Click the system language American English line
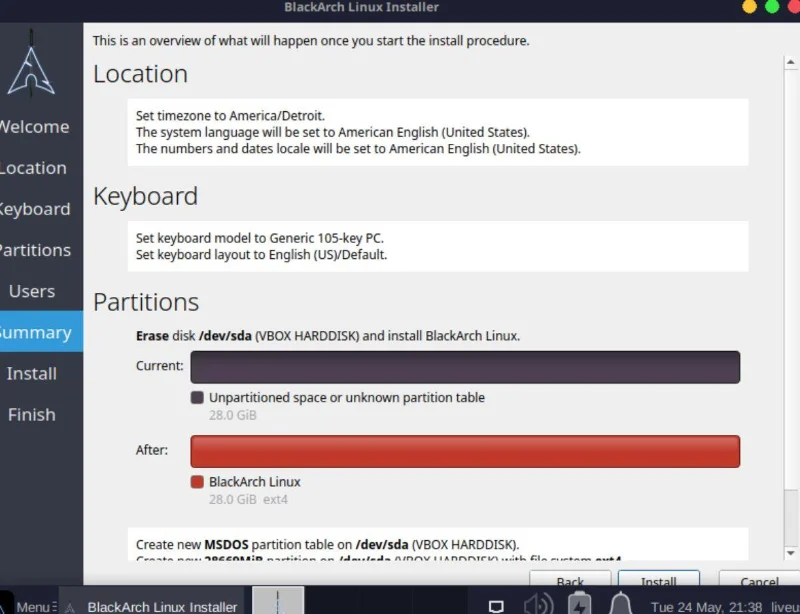Image resolution: width=800 pixels, height=614 pixels. (333, 132)
